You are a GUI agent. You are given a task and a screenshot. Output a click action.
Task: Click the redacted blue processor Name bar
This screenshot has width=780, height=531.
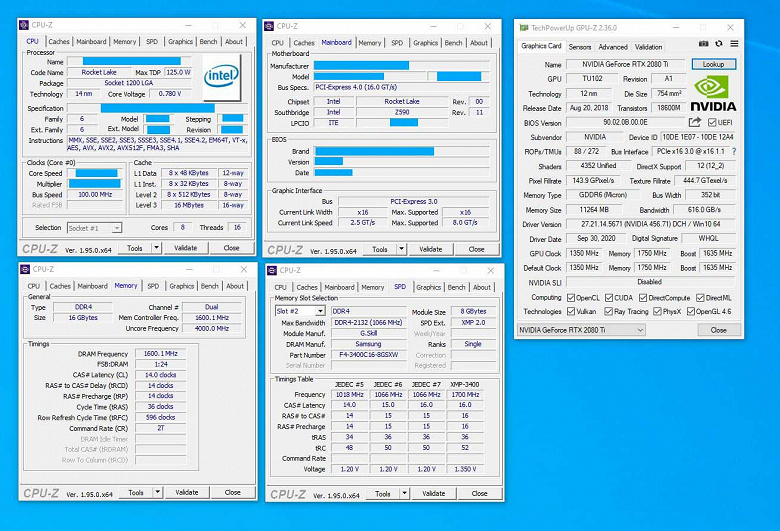[x=132, y=61]
